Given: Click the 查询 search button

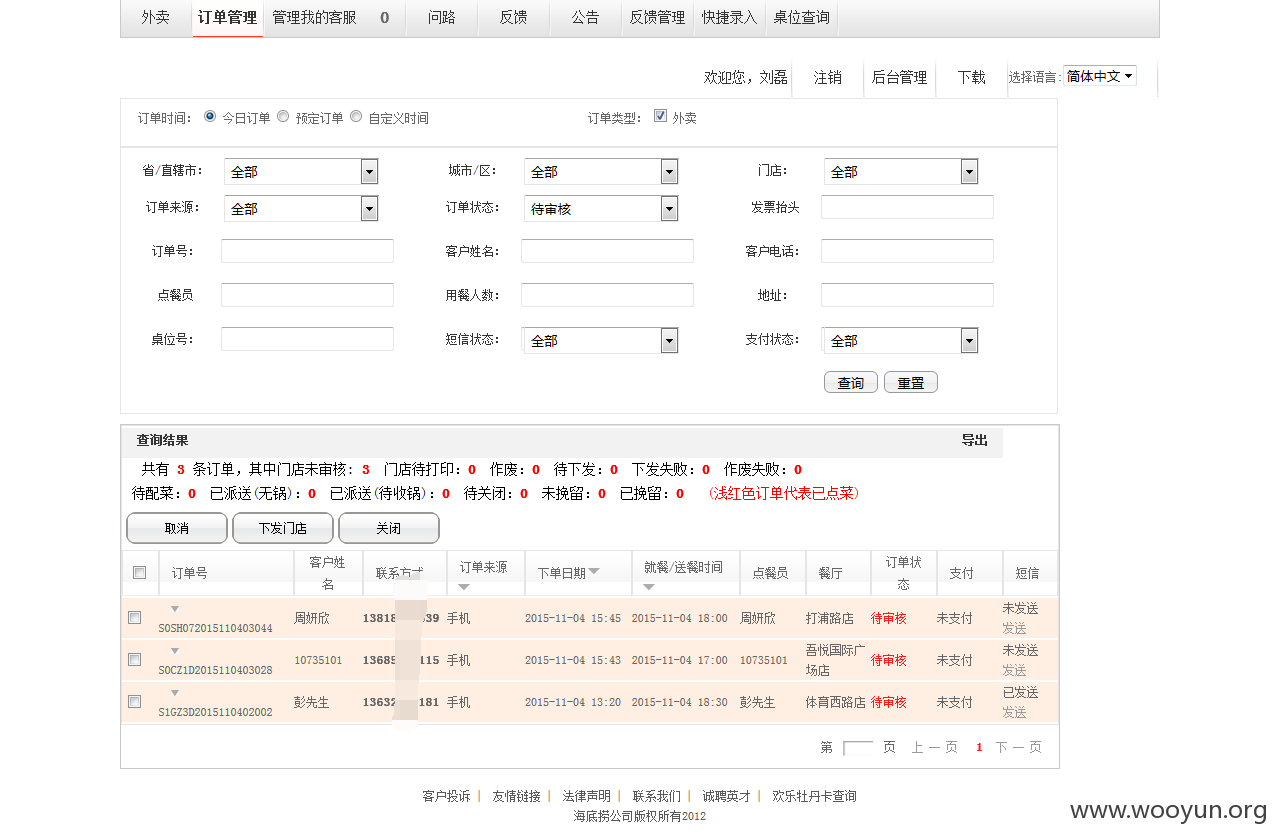Looking at the screenshot, I should 851,383.
